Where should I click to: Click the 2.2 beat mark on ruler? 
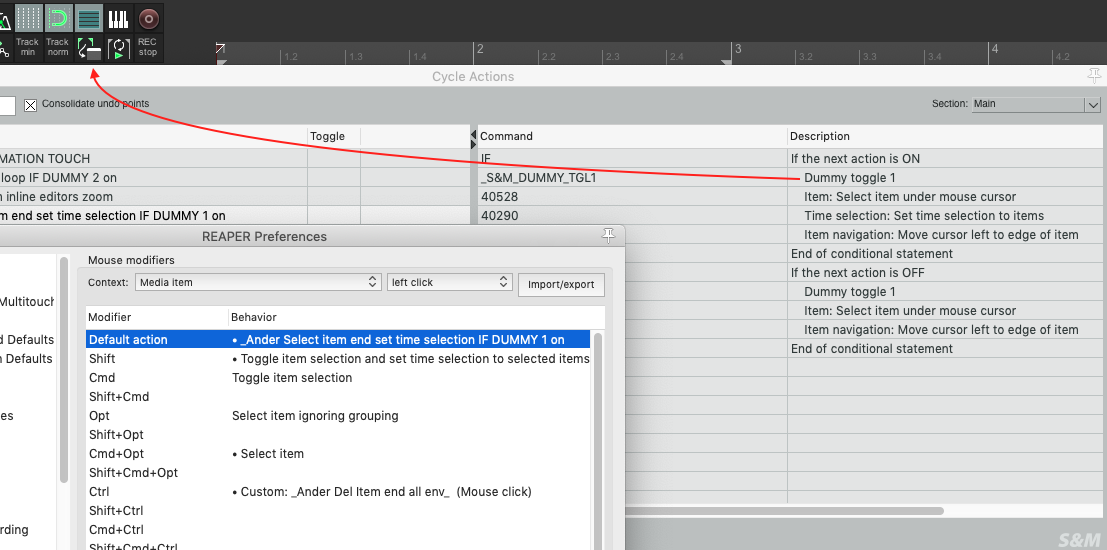[x=548, y=56]
